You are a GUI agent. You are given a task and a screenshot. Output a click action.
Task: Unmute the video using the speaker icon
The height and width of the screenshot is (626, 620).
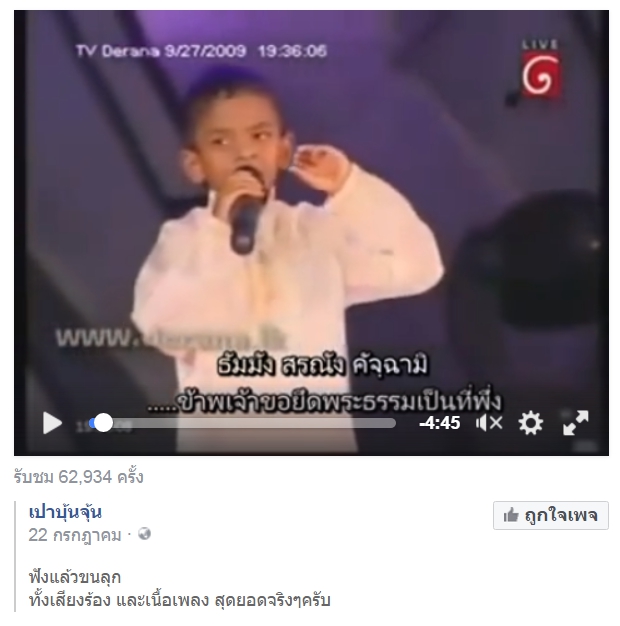[489, 423]
